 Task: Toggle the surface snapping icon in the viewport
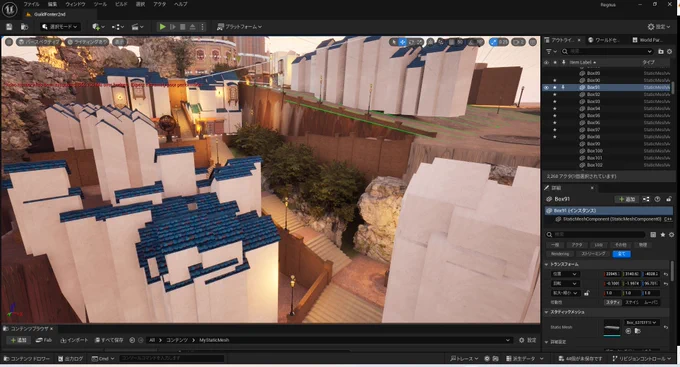click(x=441, y=42)
